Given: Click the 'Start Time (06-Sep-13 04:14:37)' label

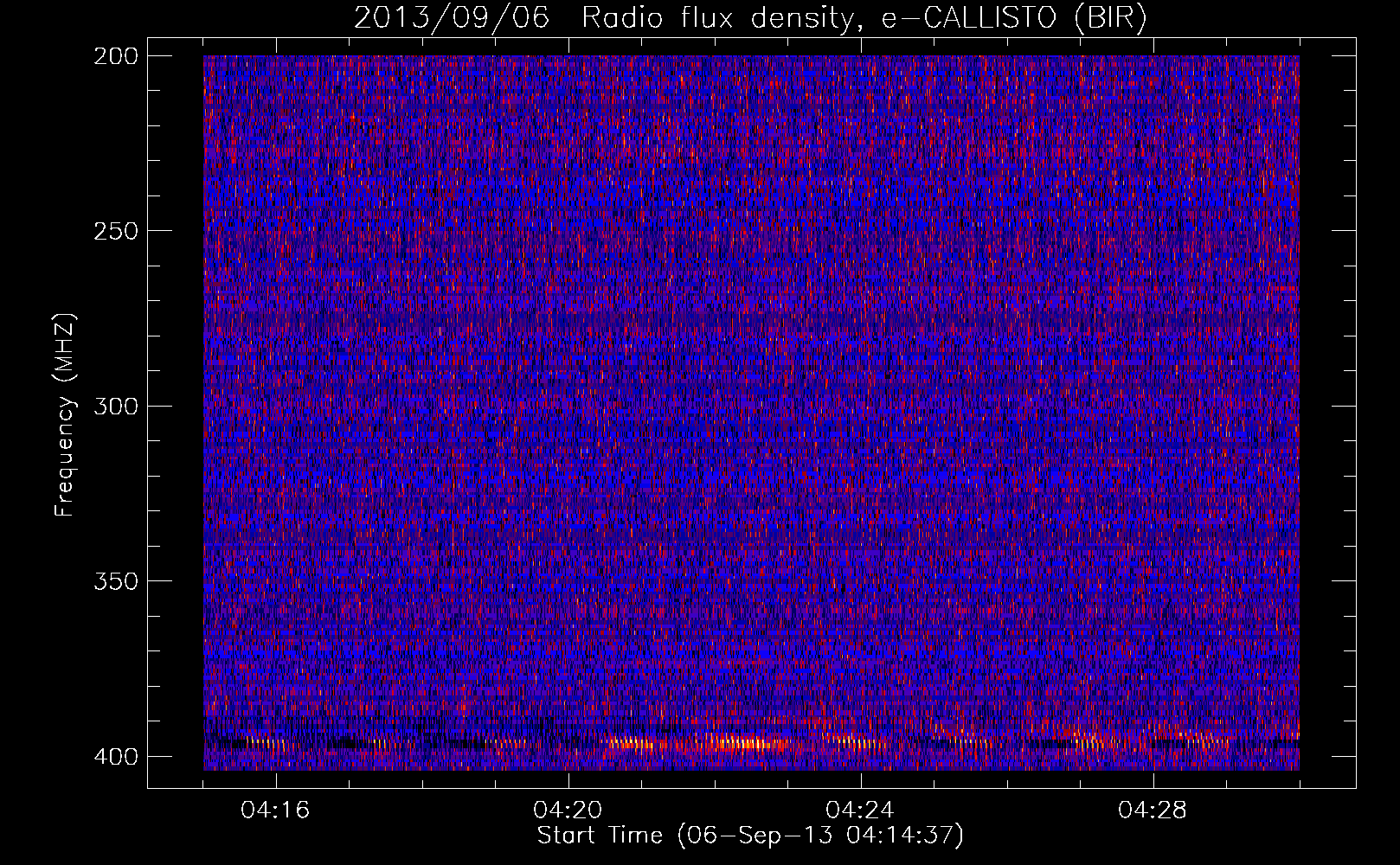Looking at the screenshot, I should (750, 836).
